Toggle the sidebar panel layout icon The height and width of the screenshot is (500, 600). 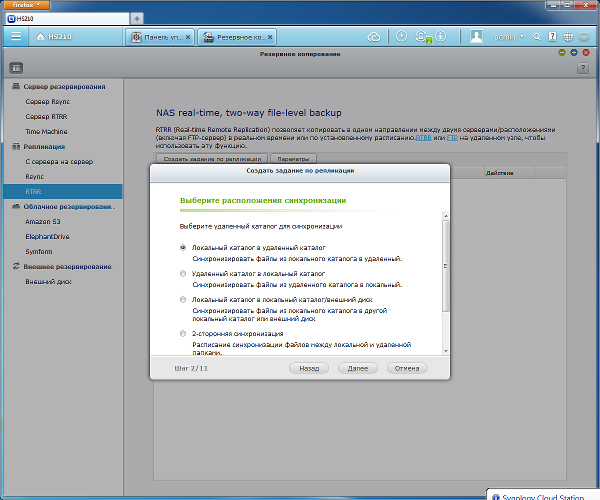click(16, 68)
